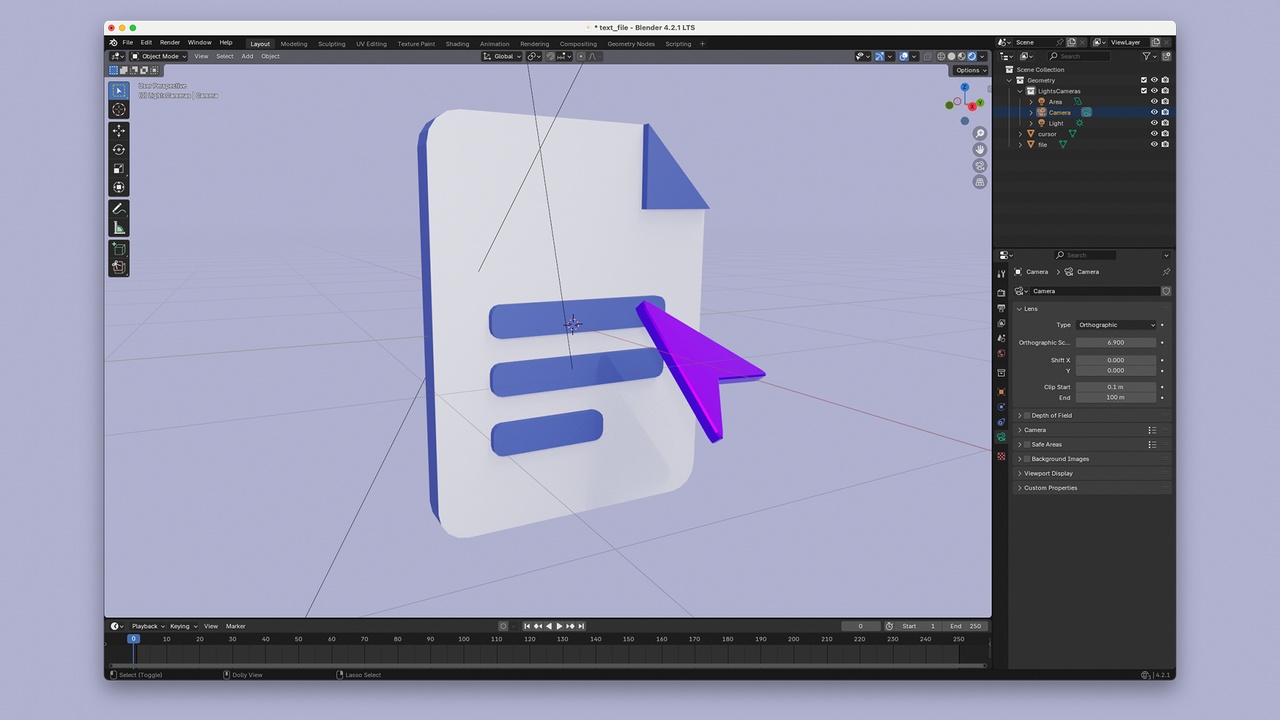1280x720 pixels.
Task: Adjust the End frame 250 field
Action: pyautogui.click(x=966, y=626)
